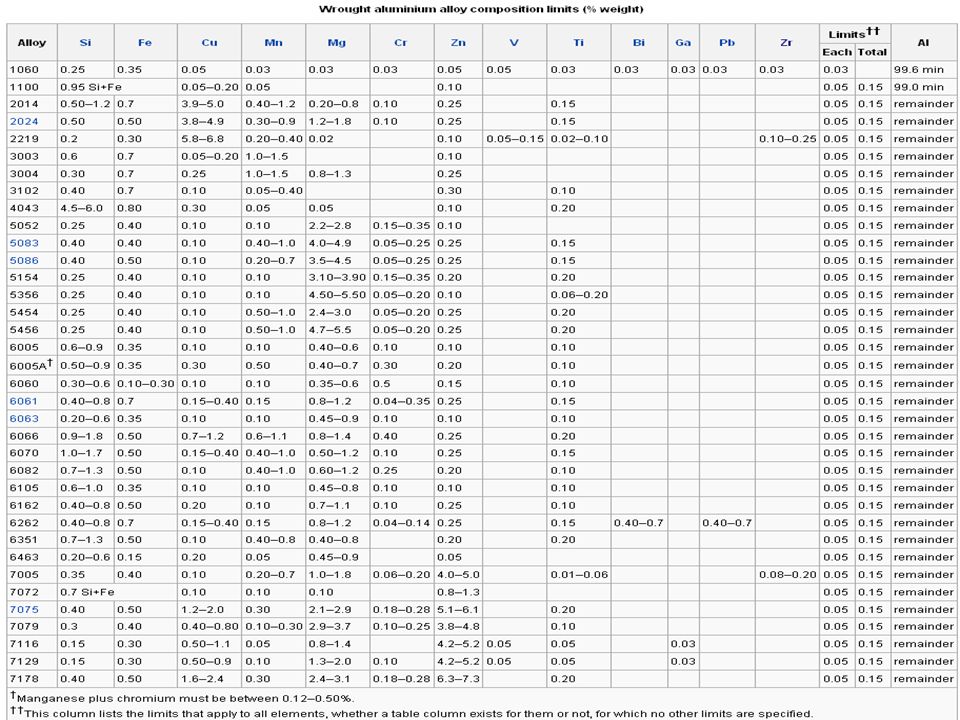Select Mg value '3.10–3.90' in row 5154
Image resolution: width=960 pixels, height=720 pixels.
(337, 277)
